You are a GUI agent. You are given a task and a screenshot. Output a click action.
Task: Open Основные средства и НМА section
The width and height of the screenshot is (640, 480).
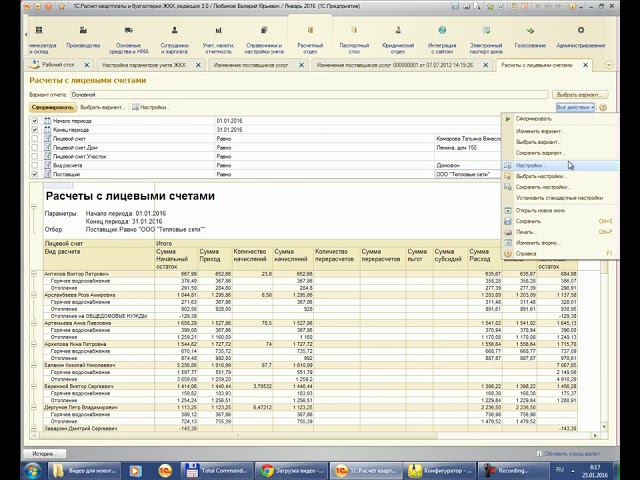(x=129, y=40)
